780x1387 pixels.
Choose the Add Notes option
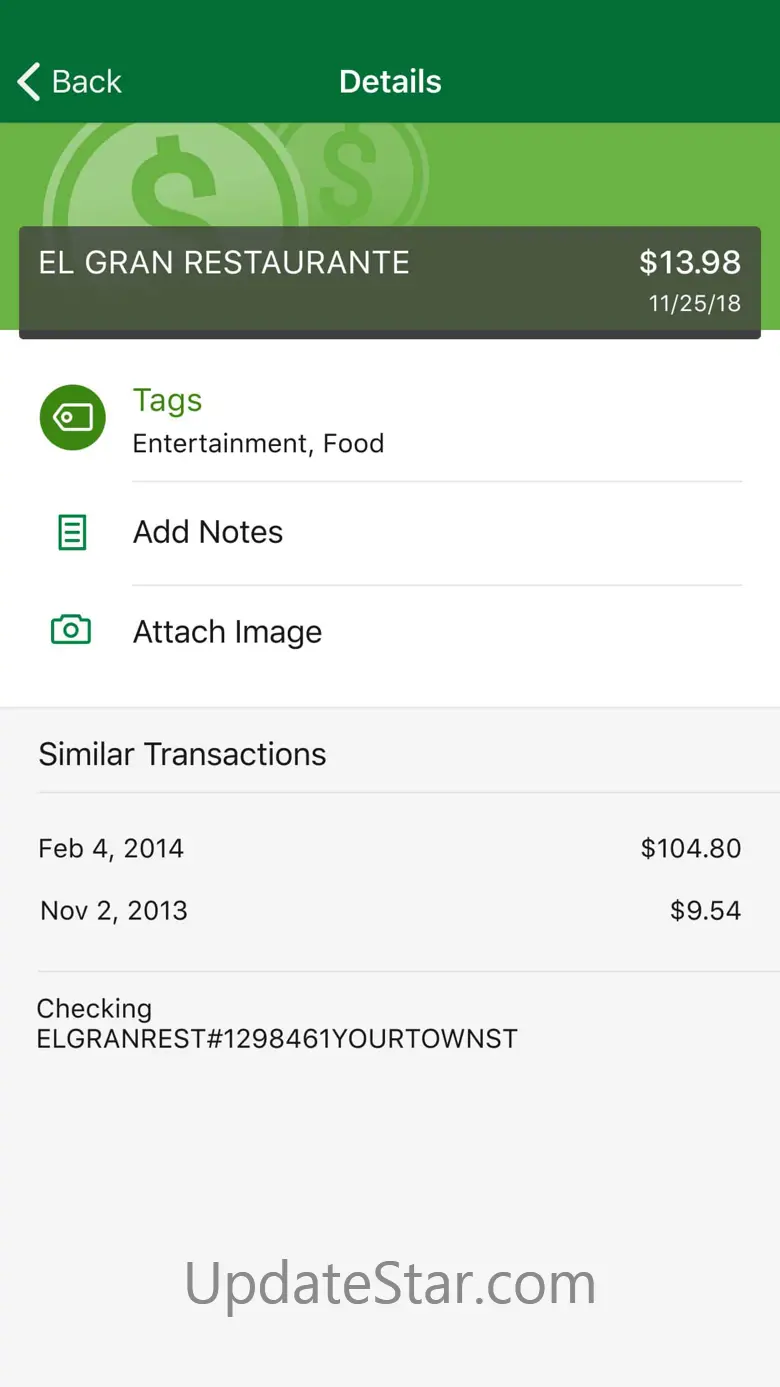click(x=208, y=532)
